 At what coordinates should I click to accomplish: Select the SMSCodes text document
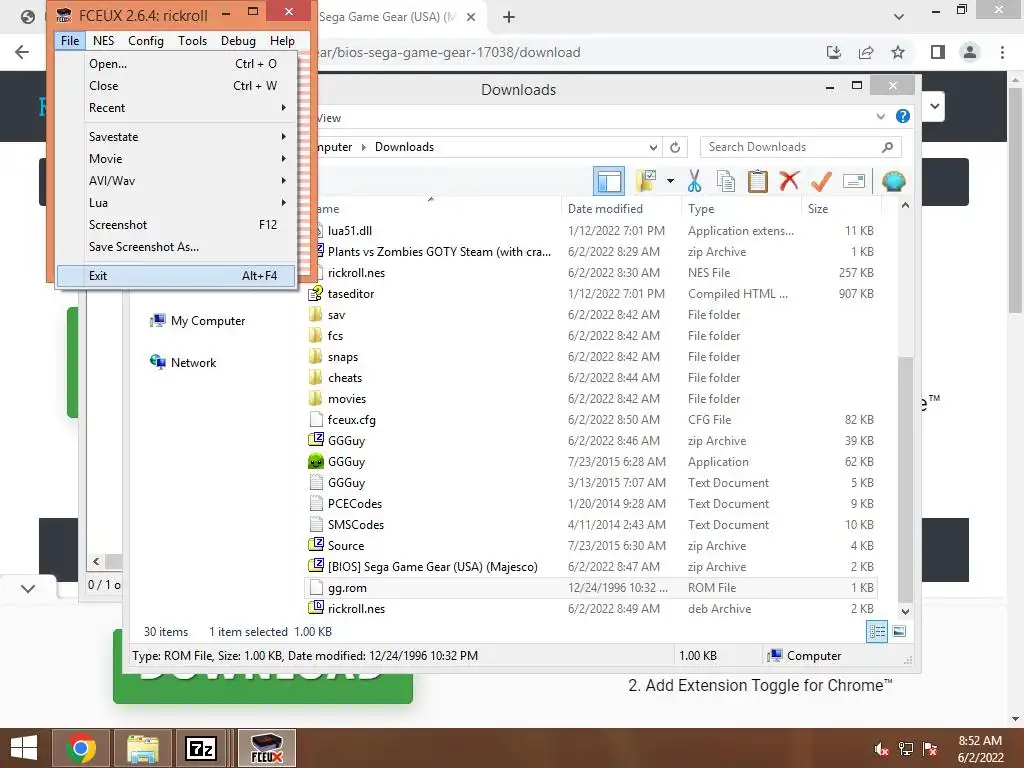(591, 524)
